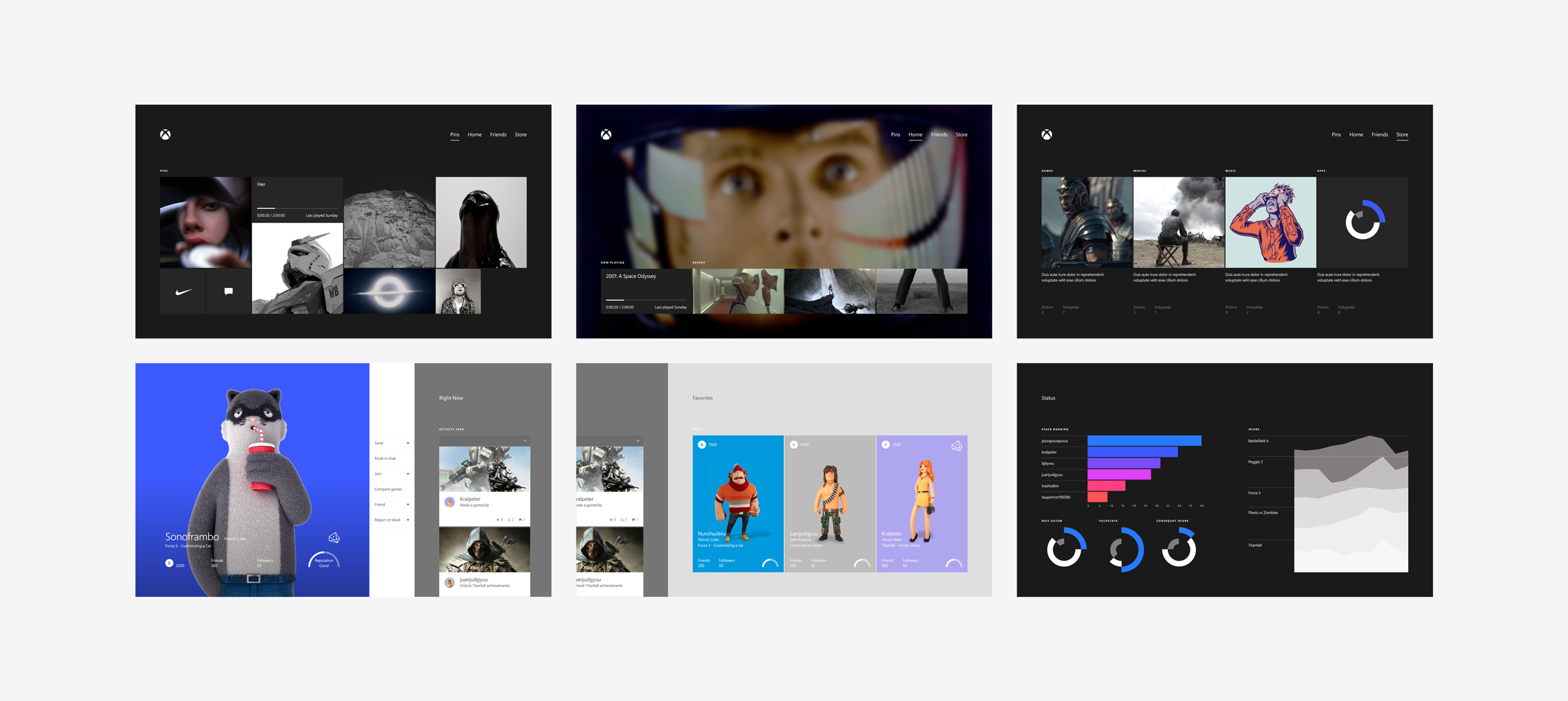The image size is (1568, 701).
Task: Select the Nunchucknu blue favorite card
Action: click(x=738, y=503)
